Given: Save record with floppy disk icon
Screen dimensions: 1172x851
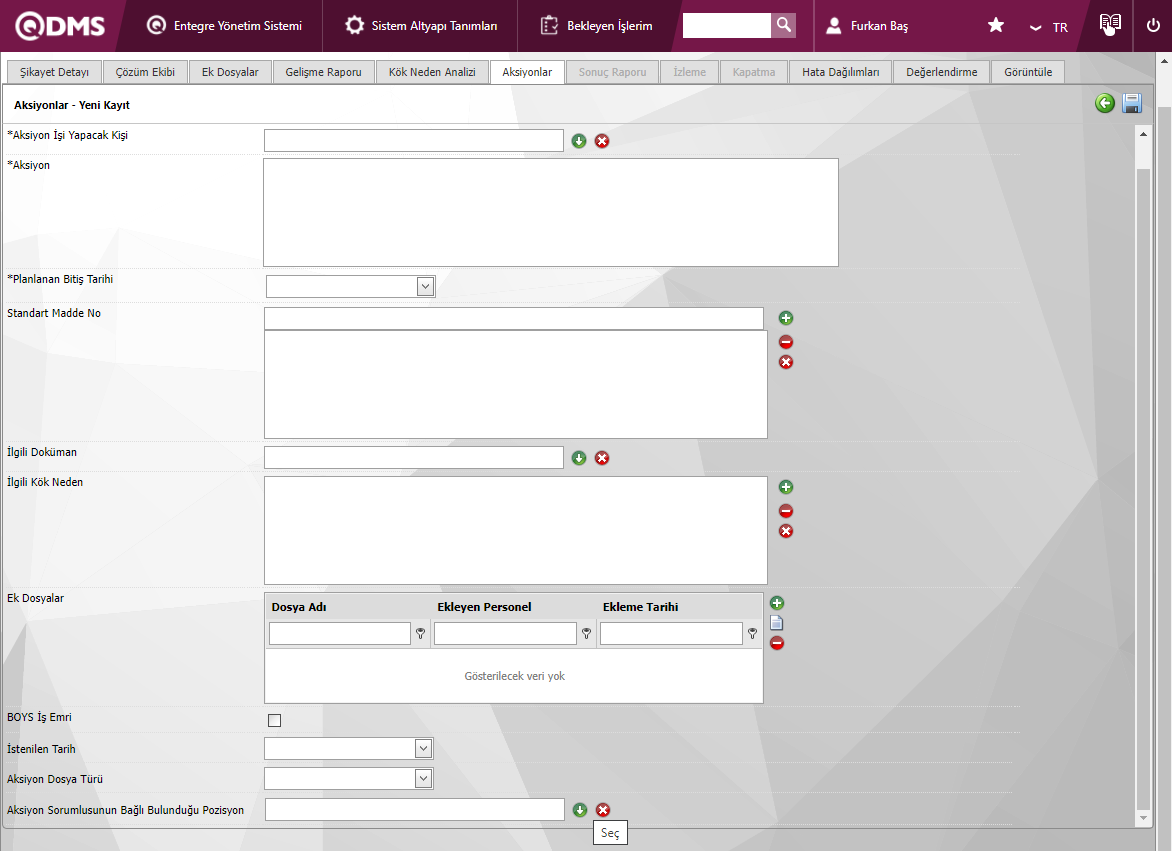Looking at the screenshot, I should [x=1132, y=103].
